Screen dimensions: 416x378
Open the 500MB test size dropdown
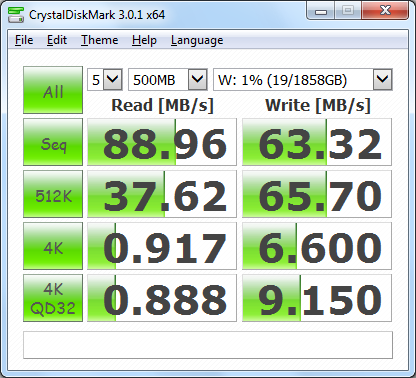pos(168,79)
